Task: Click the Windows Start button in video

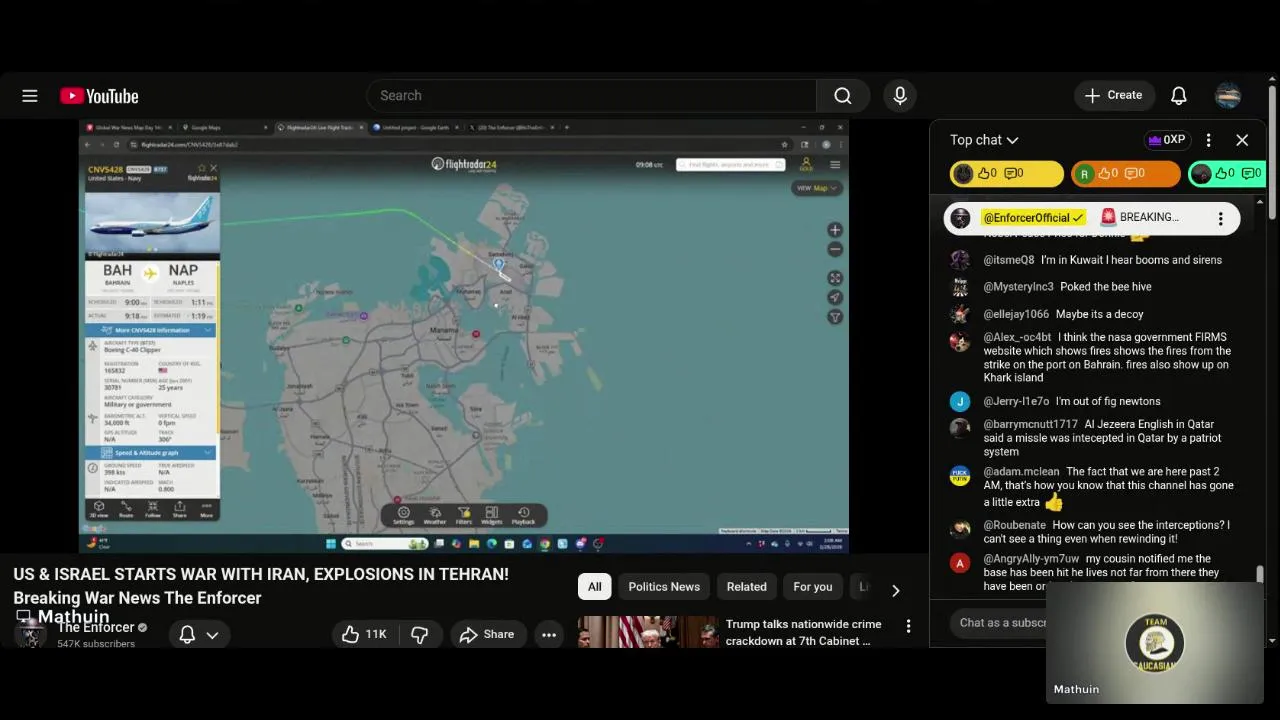Action: (x=331, y=544)
